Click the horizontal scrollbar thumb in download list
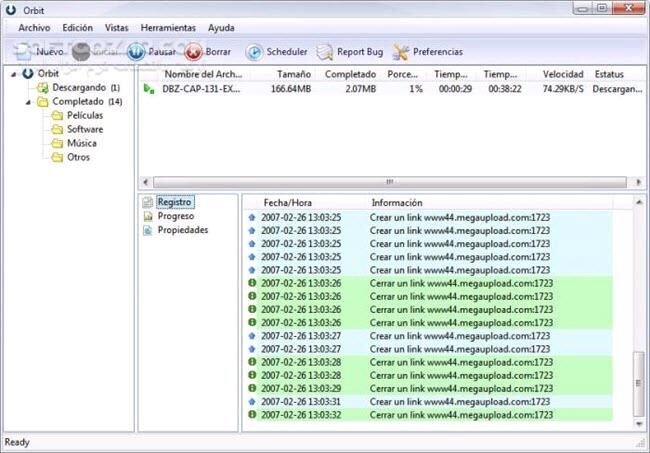The height and width of the screenshot is (453, 650). (390, 182)
